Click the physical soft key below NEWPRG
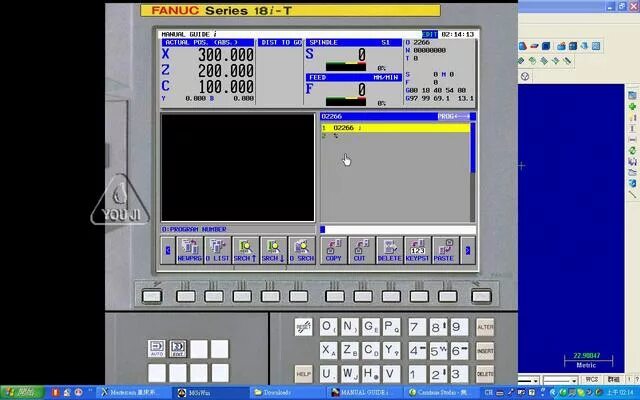Screen dimensions: 640x400 click(186, 296)
